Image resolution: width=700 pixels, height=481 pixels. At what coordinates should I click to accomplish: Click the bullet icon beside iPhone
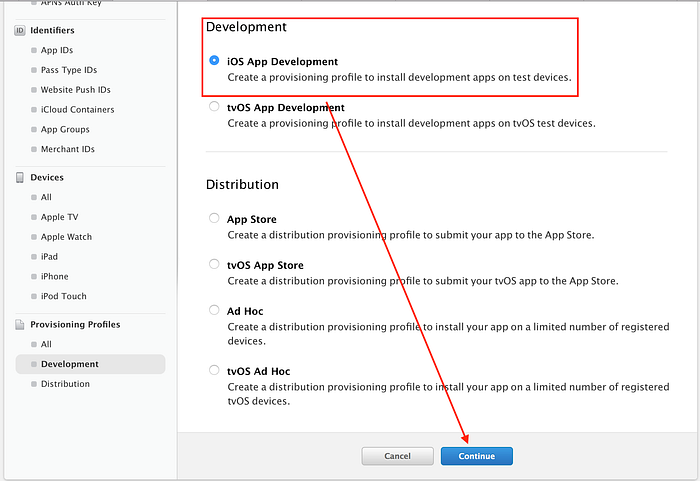coord(34,276)
